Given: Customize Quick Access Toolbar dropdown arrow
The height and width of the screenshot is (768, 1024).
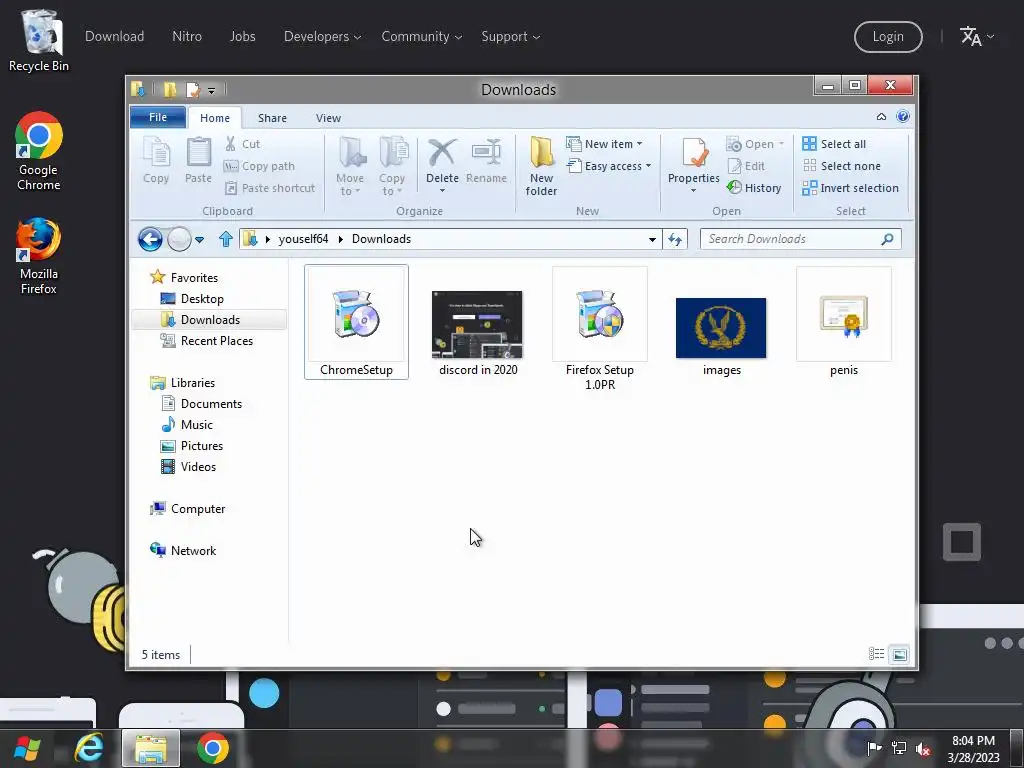Looking at the screenshot, I should pos(212,91).
